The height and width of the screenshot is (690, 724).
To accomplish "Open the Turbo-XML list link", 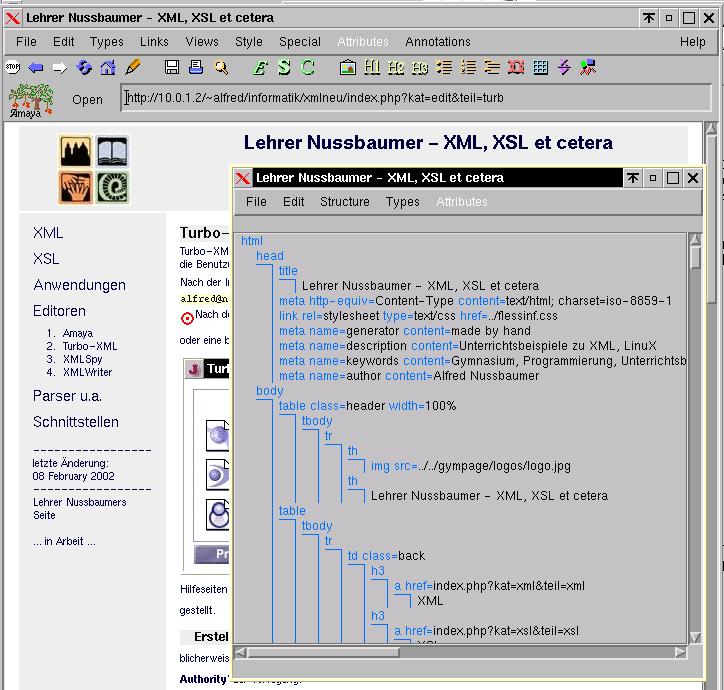I will pos(90,346).
